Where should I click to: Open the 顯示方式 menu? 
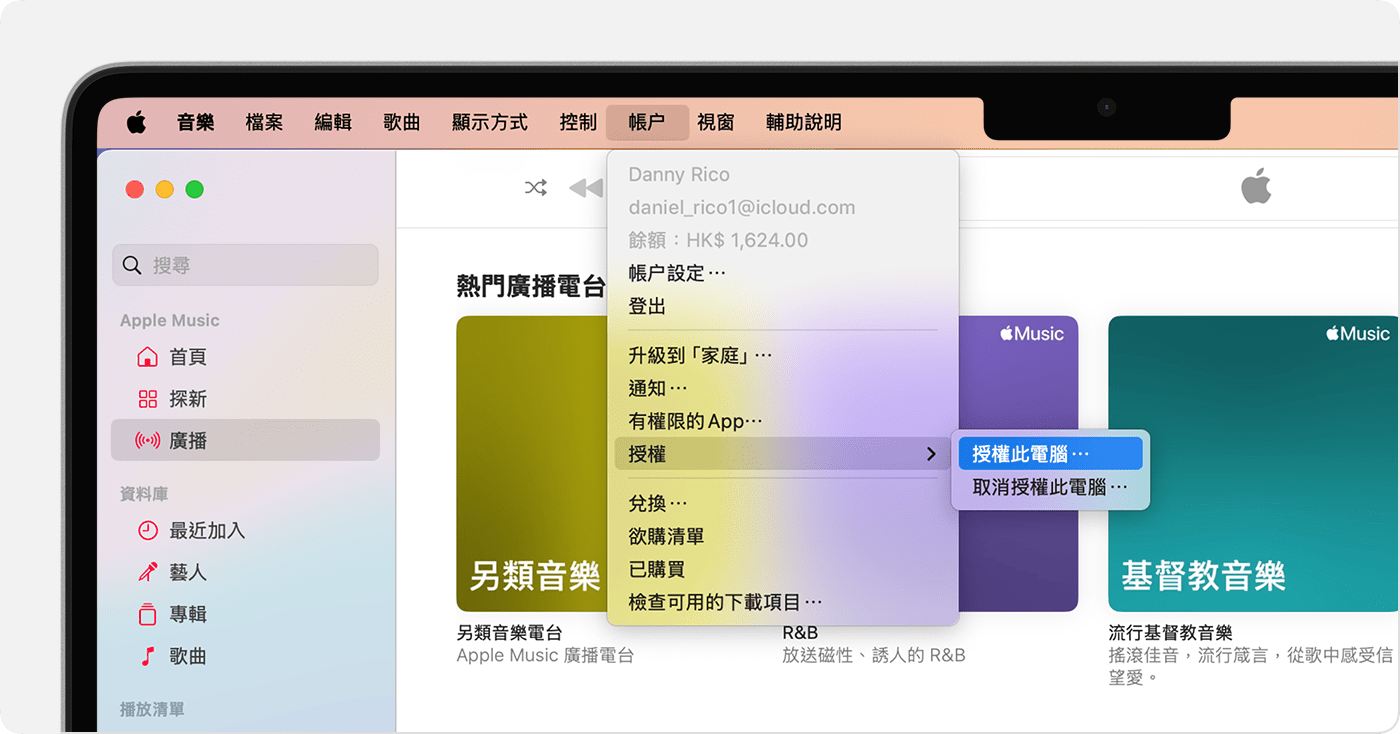490,122
